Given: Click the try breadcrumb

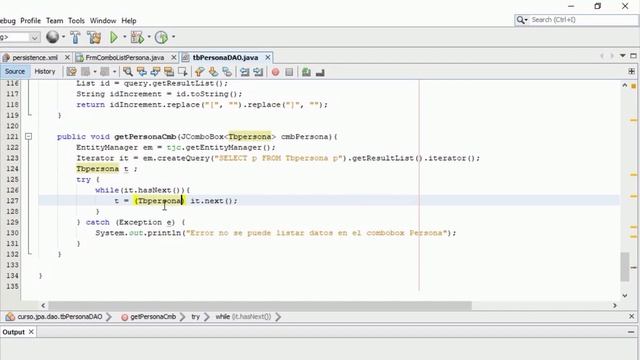Looking at the screenshot, I should (x=196, y=317).
